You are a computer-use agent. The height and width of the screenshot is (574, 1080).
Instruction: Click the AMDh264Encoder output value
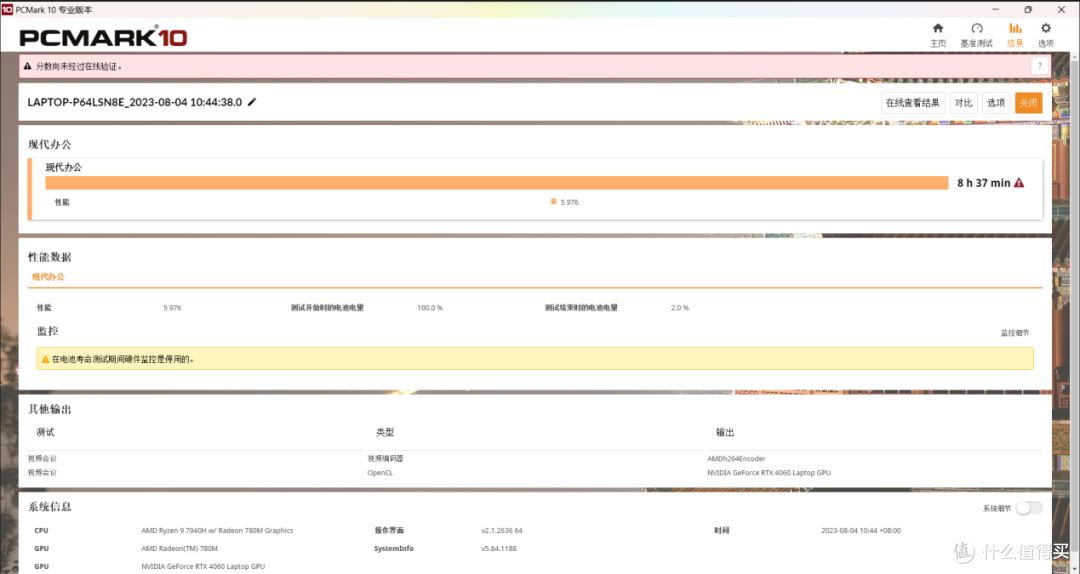coord(736,458)
